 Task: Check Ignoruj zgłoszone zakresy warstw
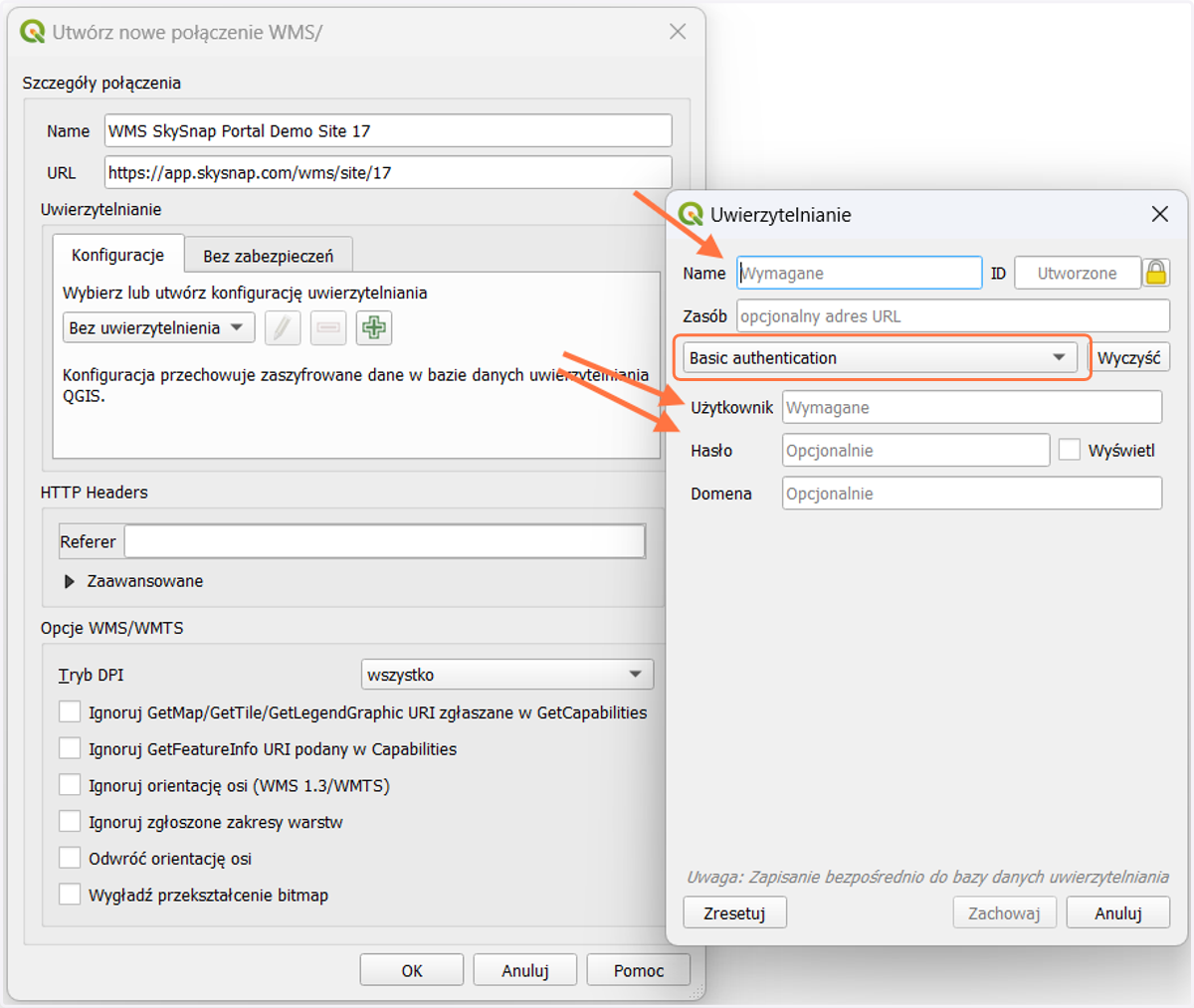click(x=70, y=822)
